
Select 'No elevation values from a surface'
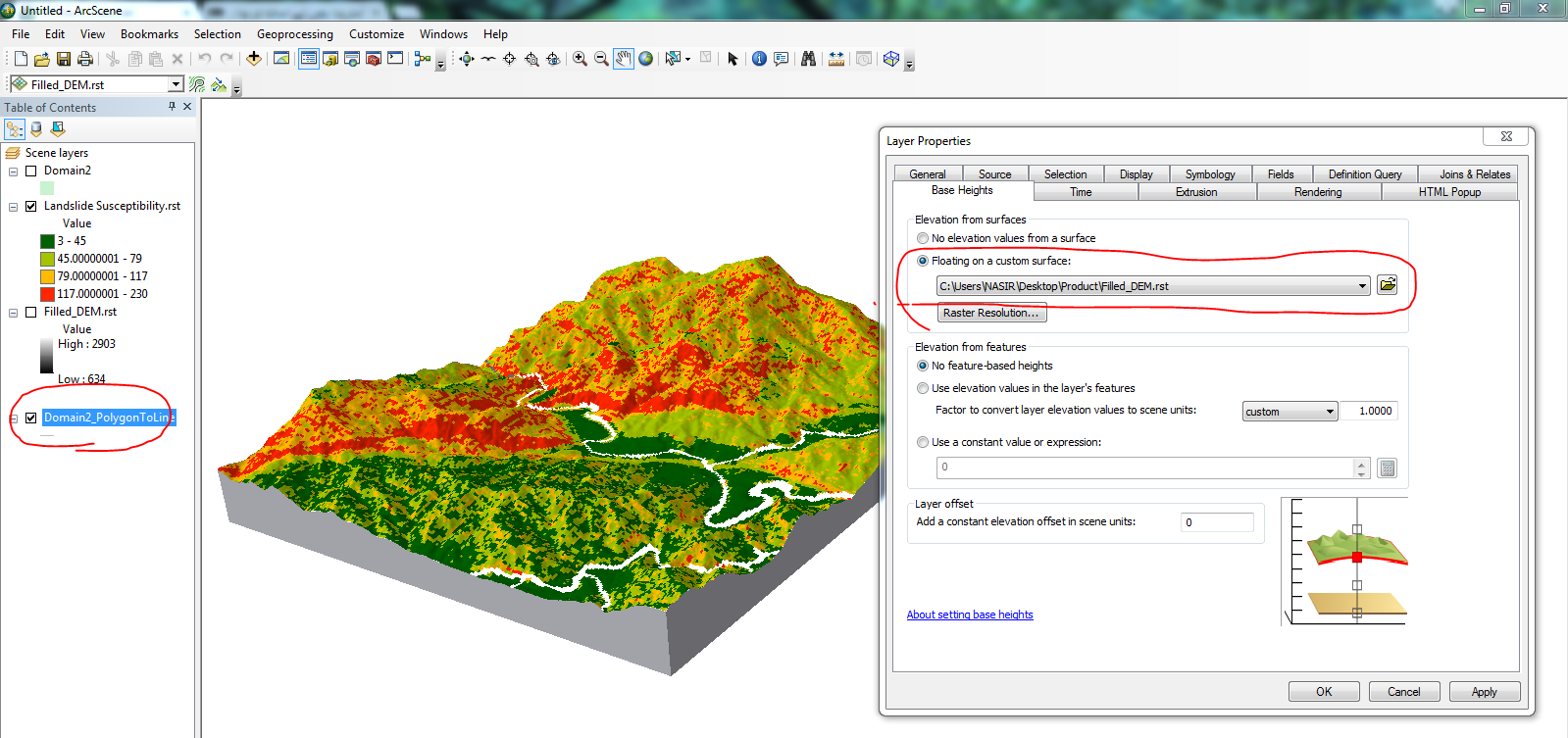click(923, 238)
